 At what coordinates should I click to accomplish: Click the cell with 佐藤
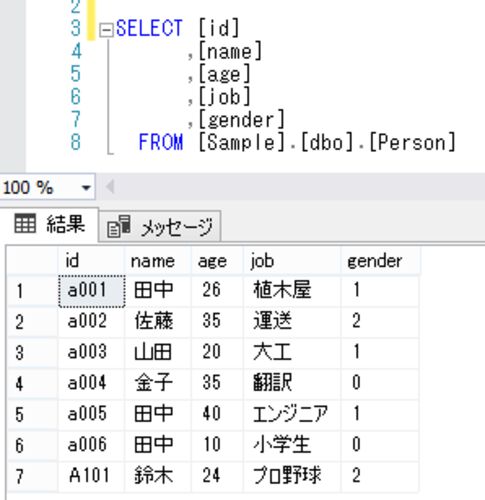coord(158,322)
